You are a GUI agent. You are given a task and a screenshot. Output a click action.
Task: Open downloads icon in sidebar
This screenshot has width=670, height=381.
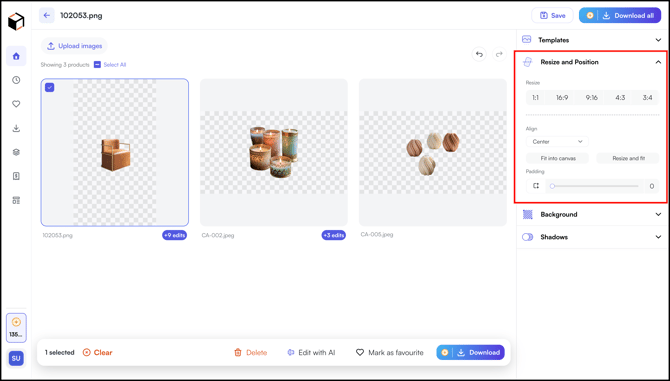[x=16, y=128]
